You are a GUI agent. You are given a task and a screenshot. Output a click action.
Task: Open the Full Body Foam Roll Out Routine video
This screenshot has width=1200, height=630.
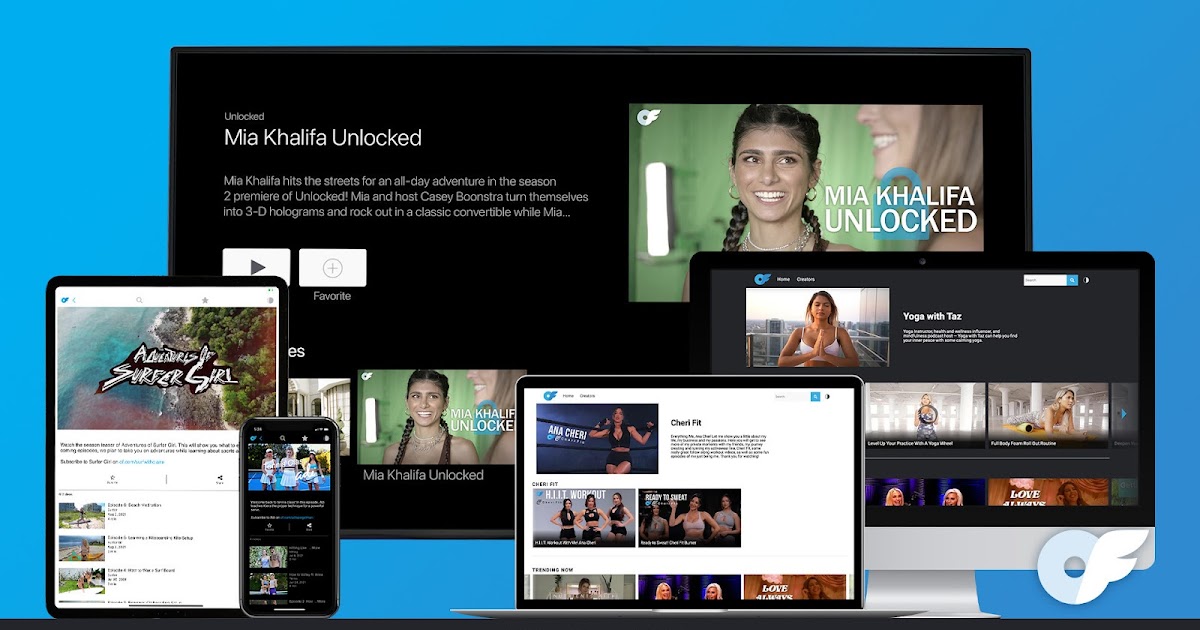point(1048,415)
